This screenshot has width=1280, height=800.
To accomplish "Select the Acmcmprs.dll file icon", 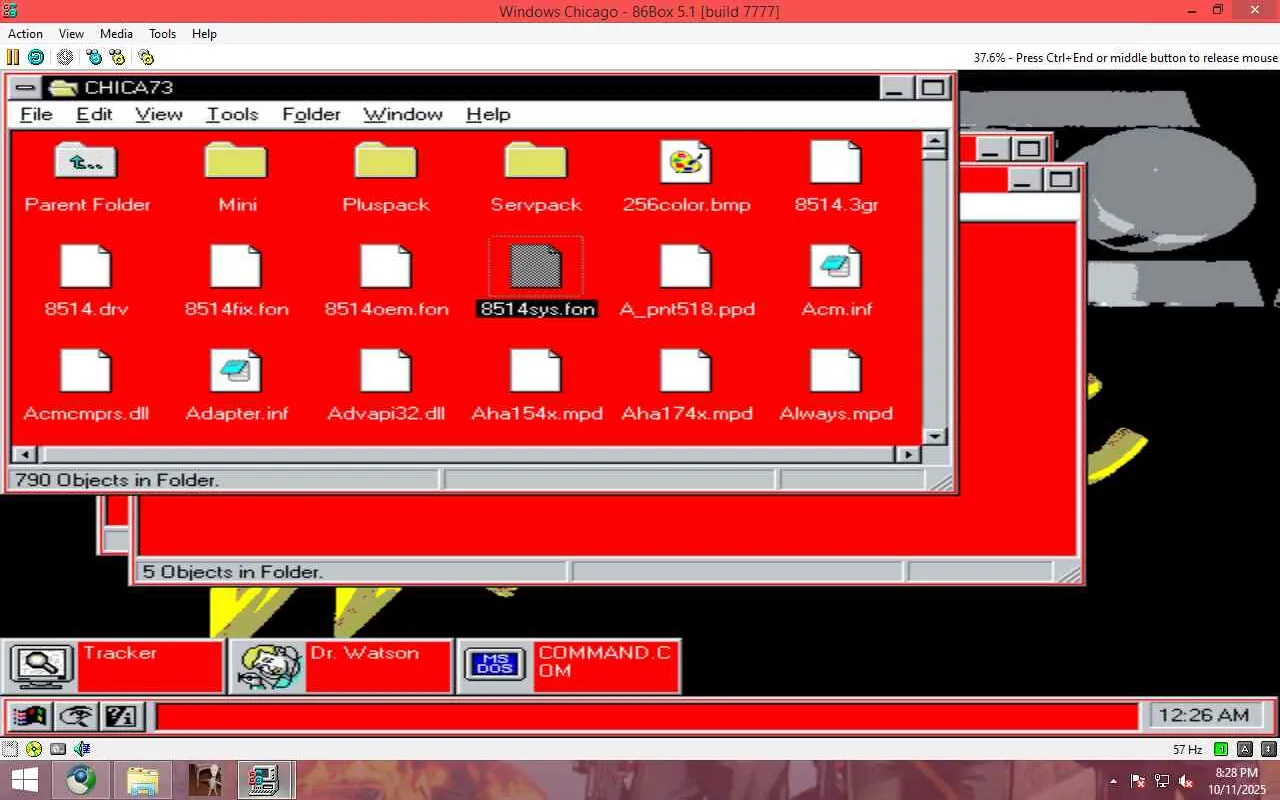I will click(x=86, y=371).
